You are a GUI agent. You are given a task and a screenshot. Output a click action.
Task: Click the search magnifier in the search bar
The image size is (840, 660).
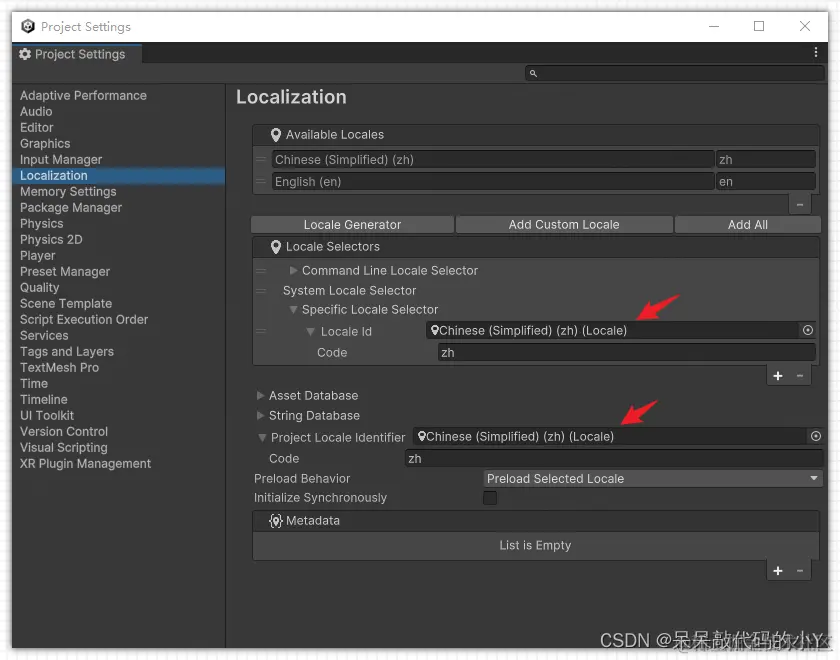pos(531,72)
